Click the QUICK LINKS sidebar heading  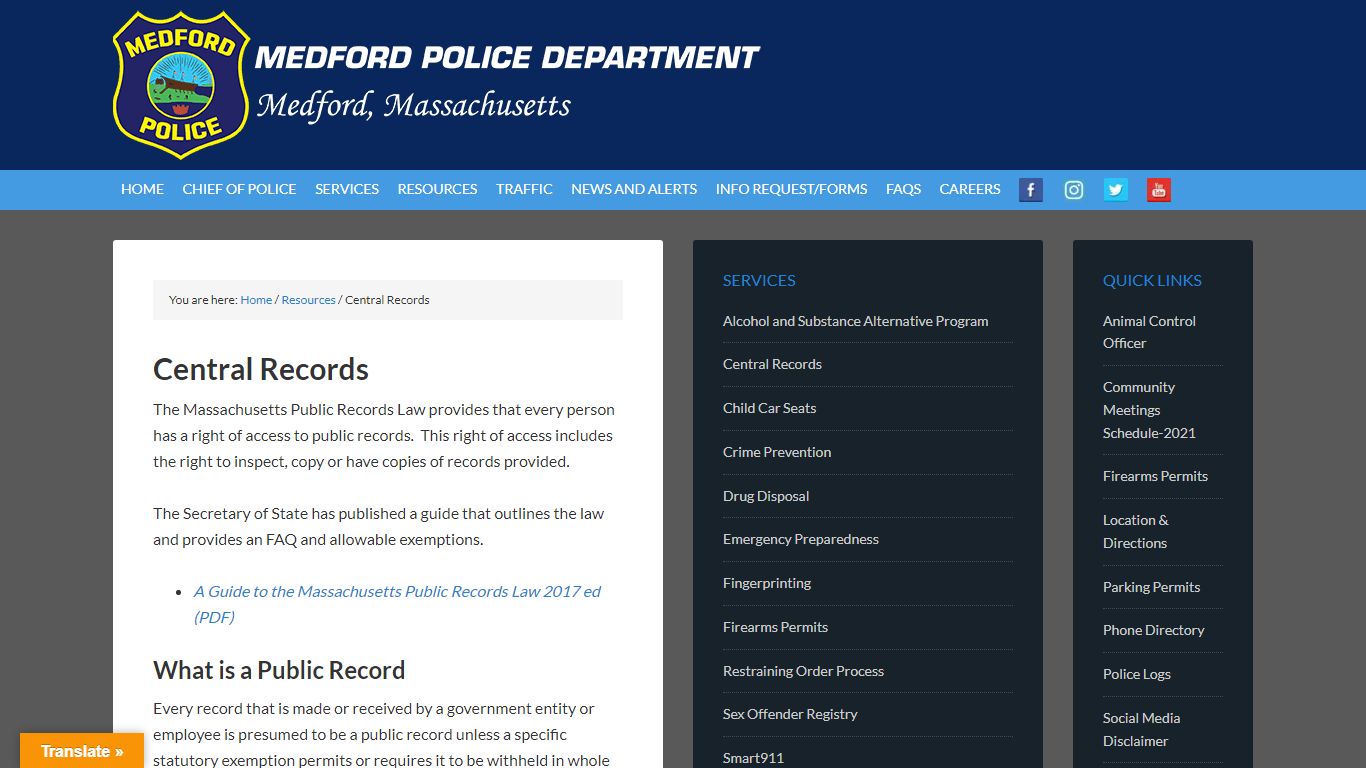1152,280
